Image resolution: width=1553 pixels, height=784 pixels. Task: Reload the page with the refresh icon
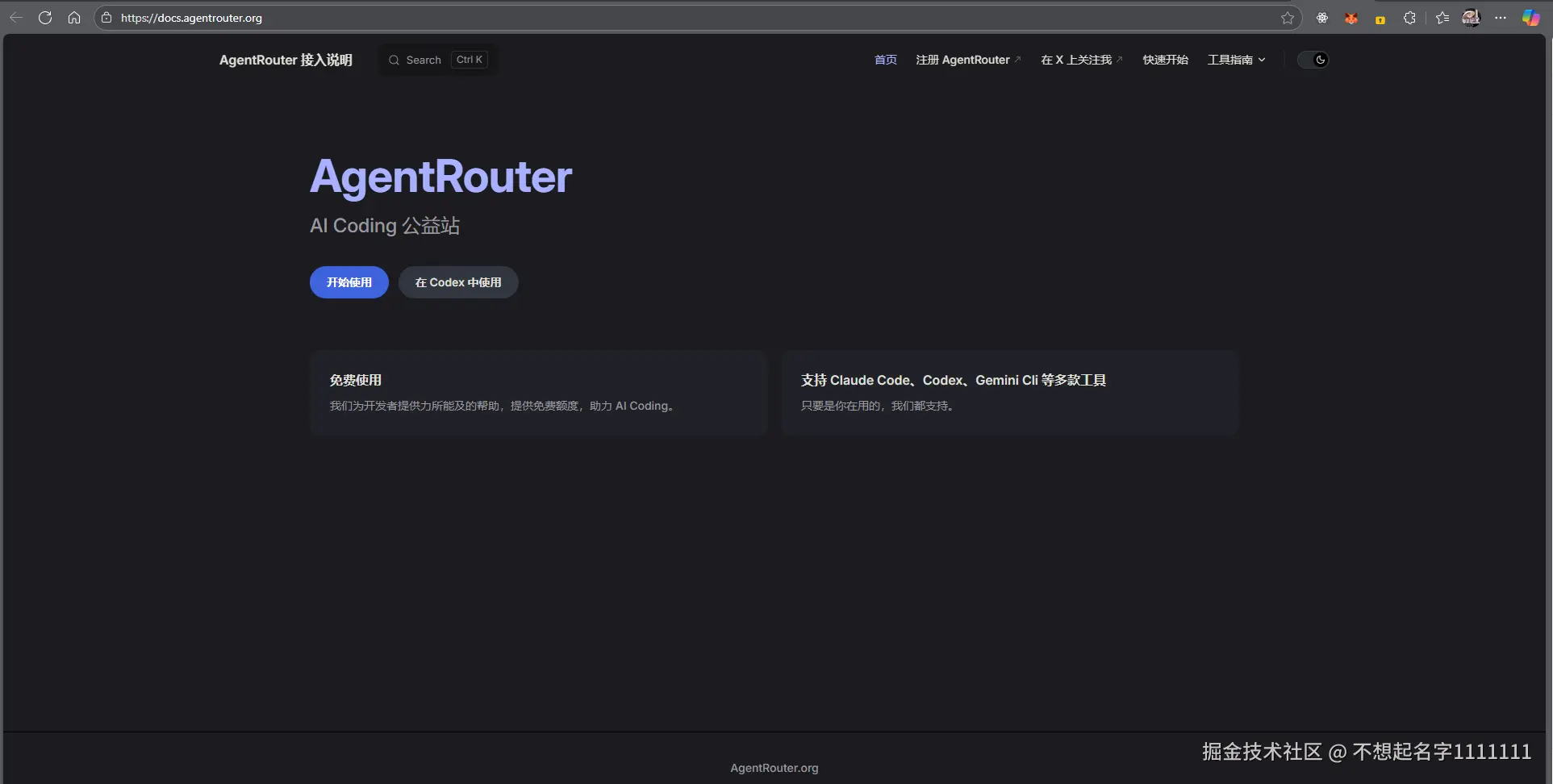[45, 18]
